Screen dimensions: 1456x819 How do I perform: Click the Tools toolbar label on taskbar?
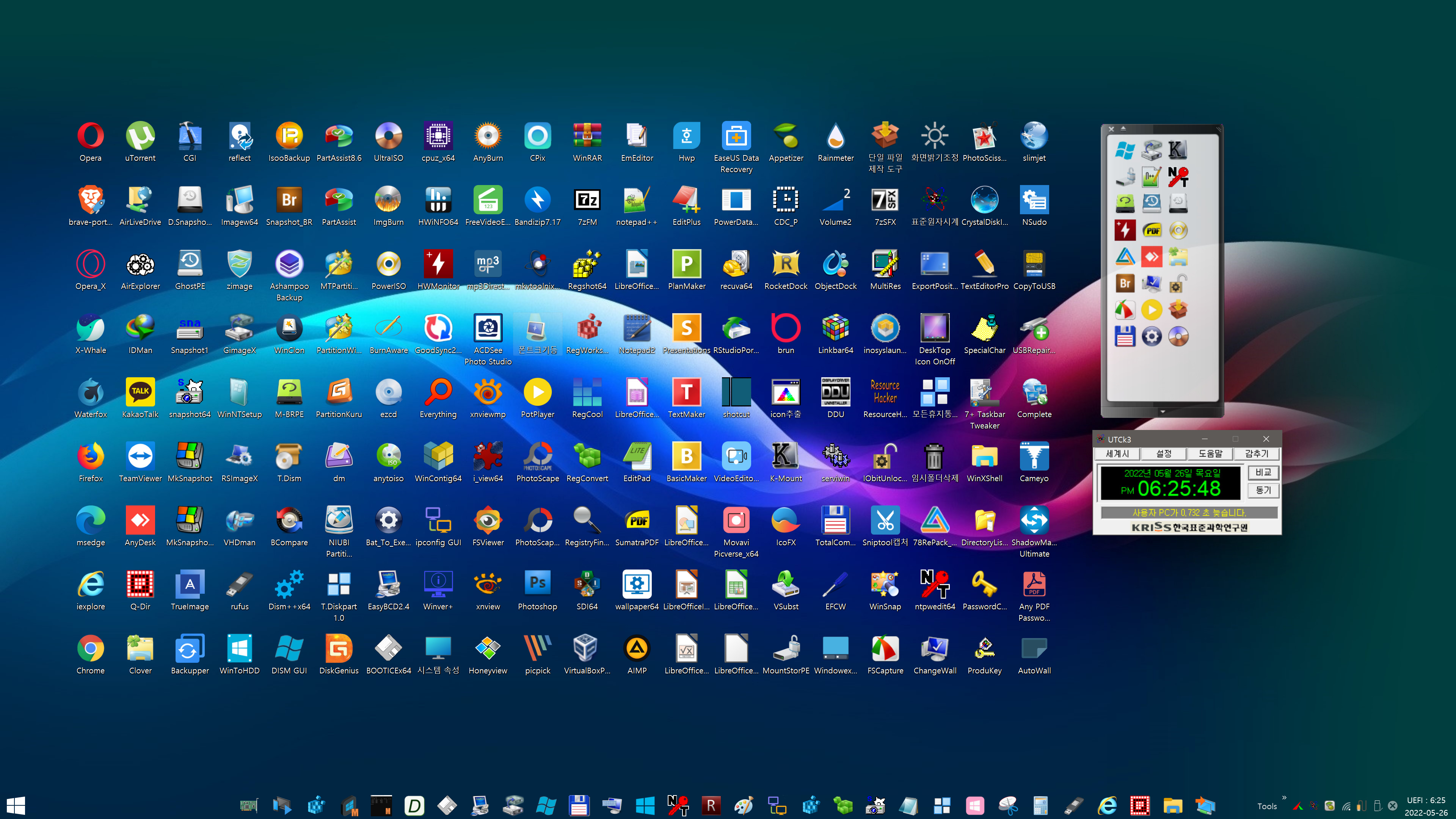point(1267,806)
